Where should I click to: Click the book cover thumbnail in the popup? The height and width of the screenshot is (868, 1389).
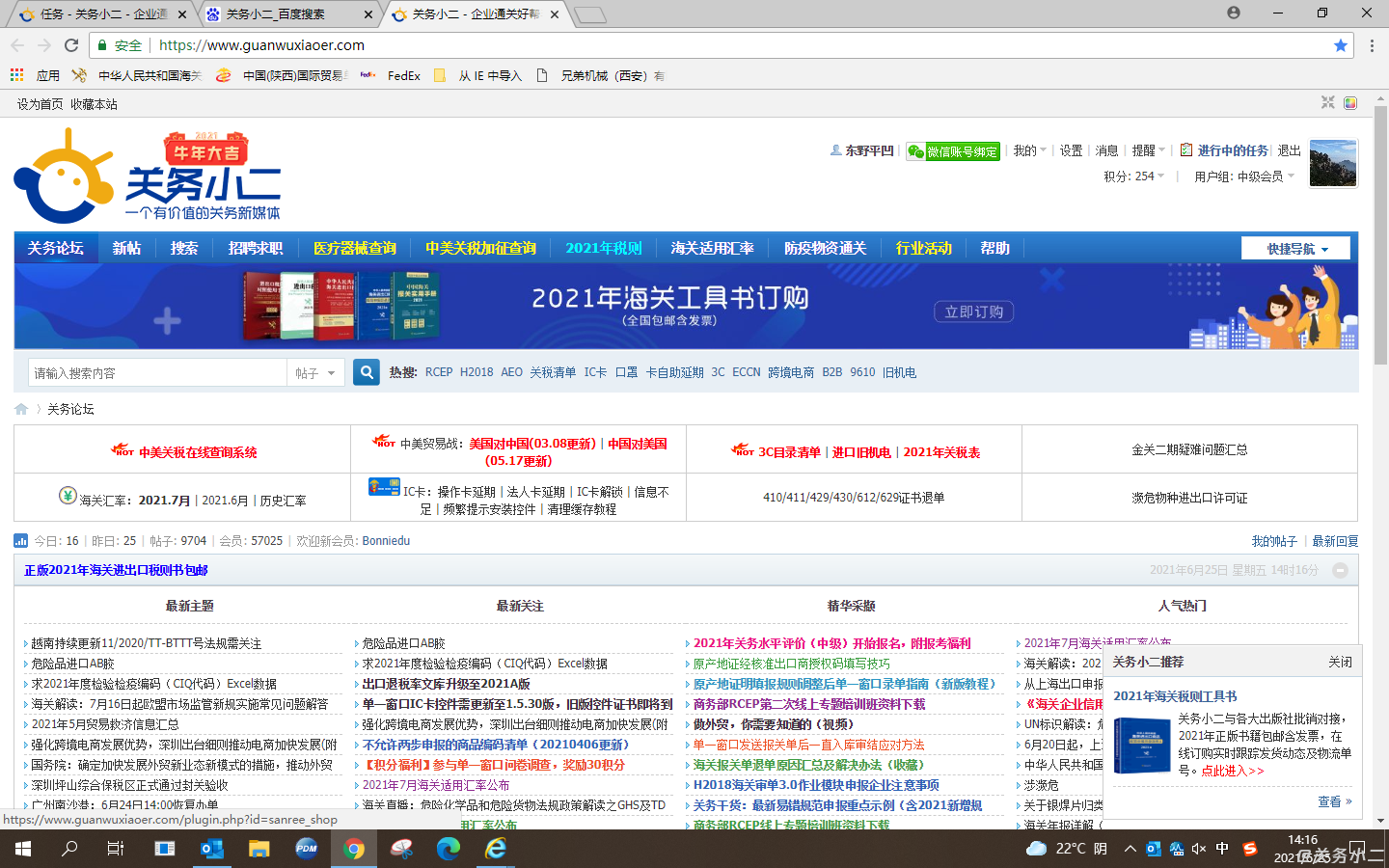(1141, 745)
